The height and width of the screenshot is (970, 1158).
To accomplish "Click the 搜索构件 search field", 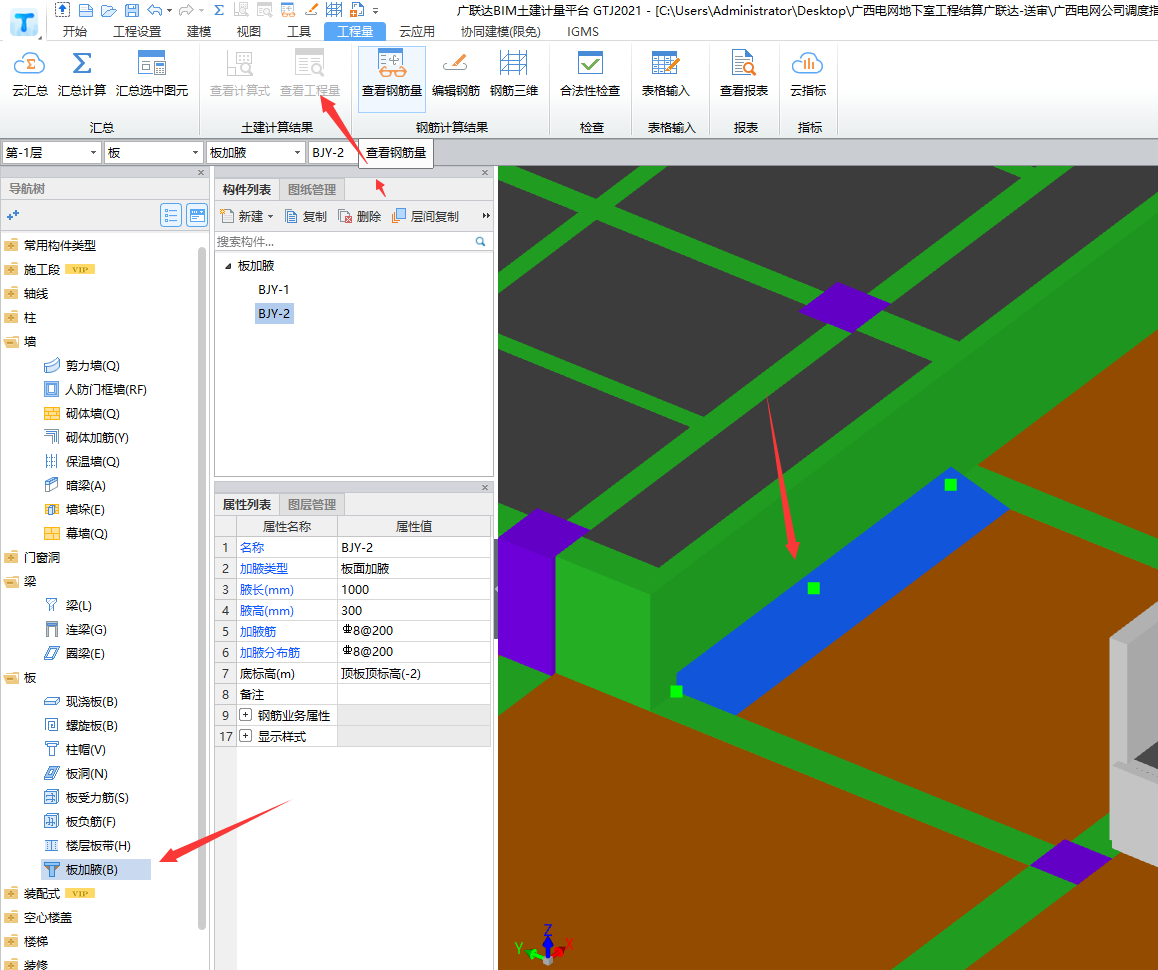I will coord(346,242).
